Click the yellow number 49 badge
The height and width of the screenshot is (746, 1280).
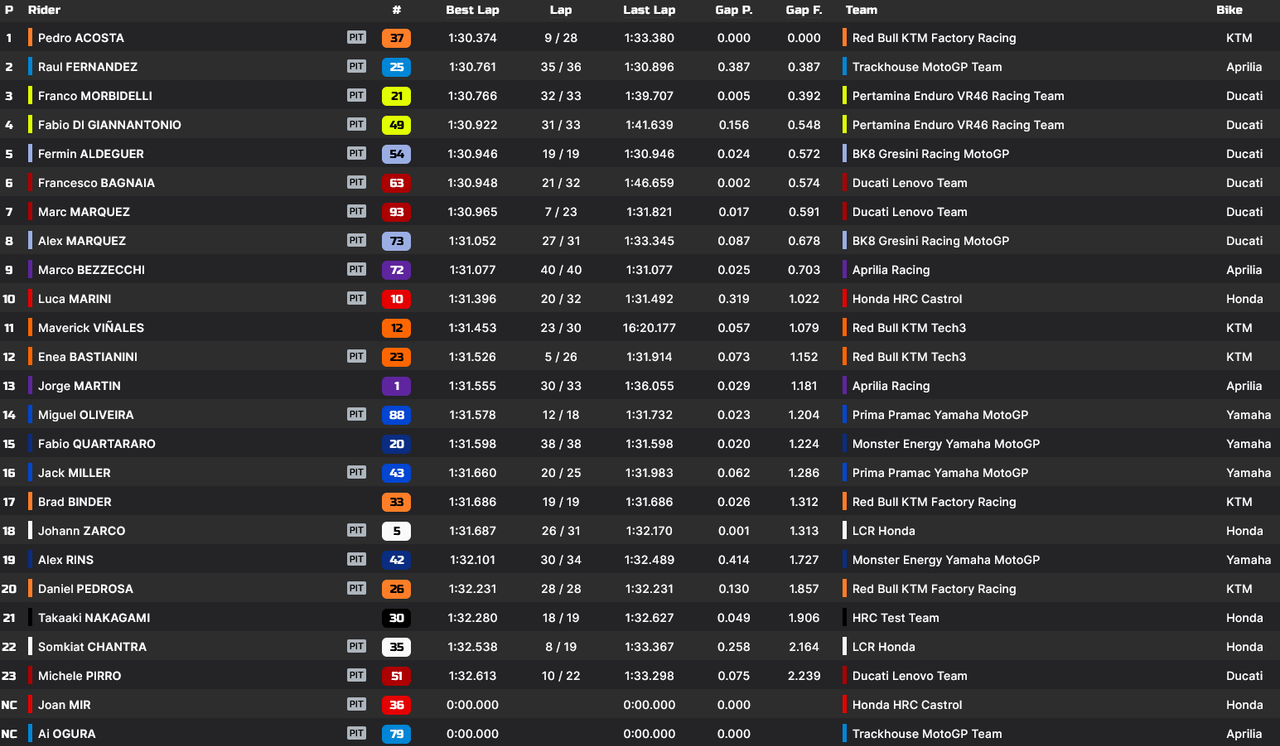click(x=396, y=125)
